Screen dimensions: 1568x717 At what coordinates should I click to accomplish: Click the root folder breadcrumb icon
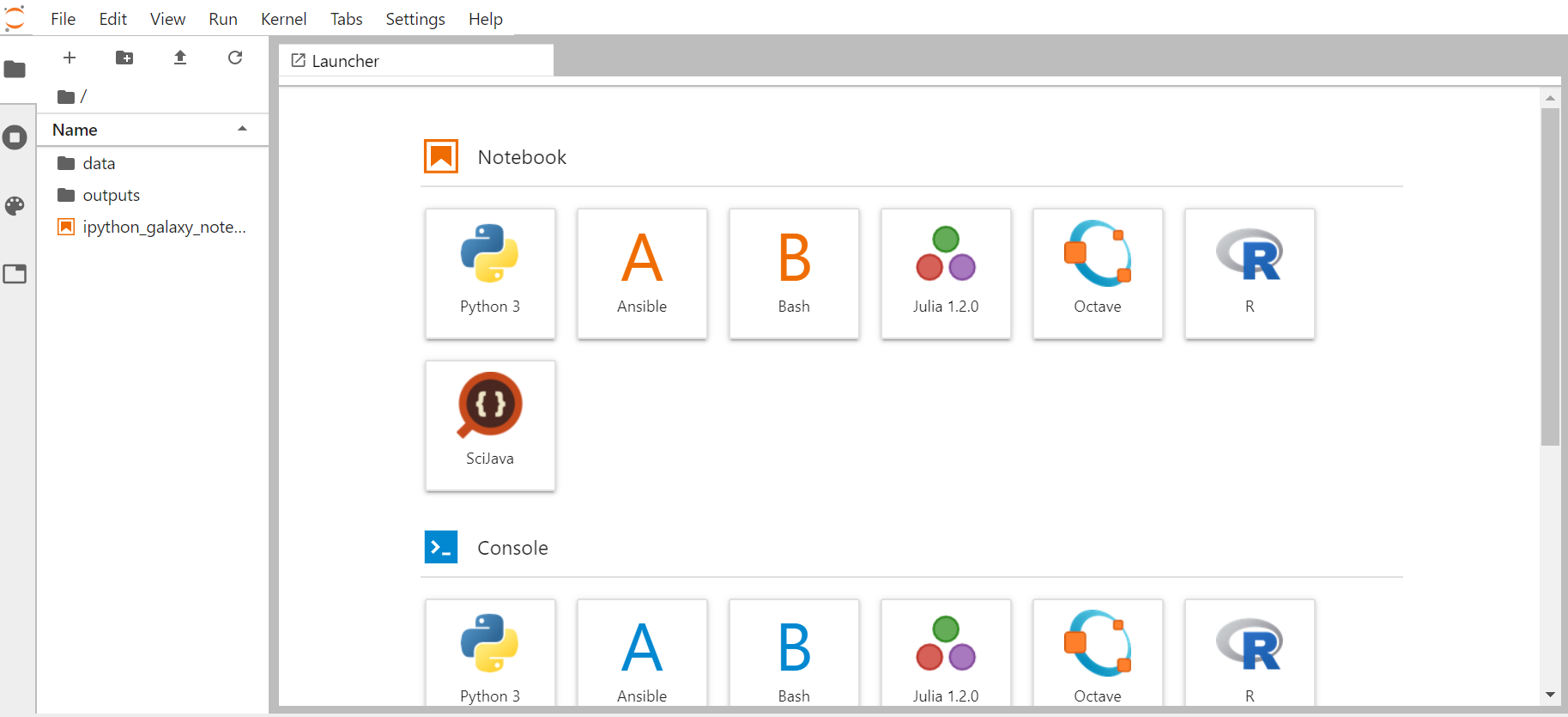click(66, 96)
